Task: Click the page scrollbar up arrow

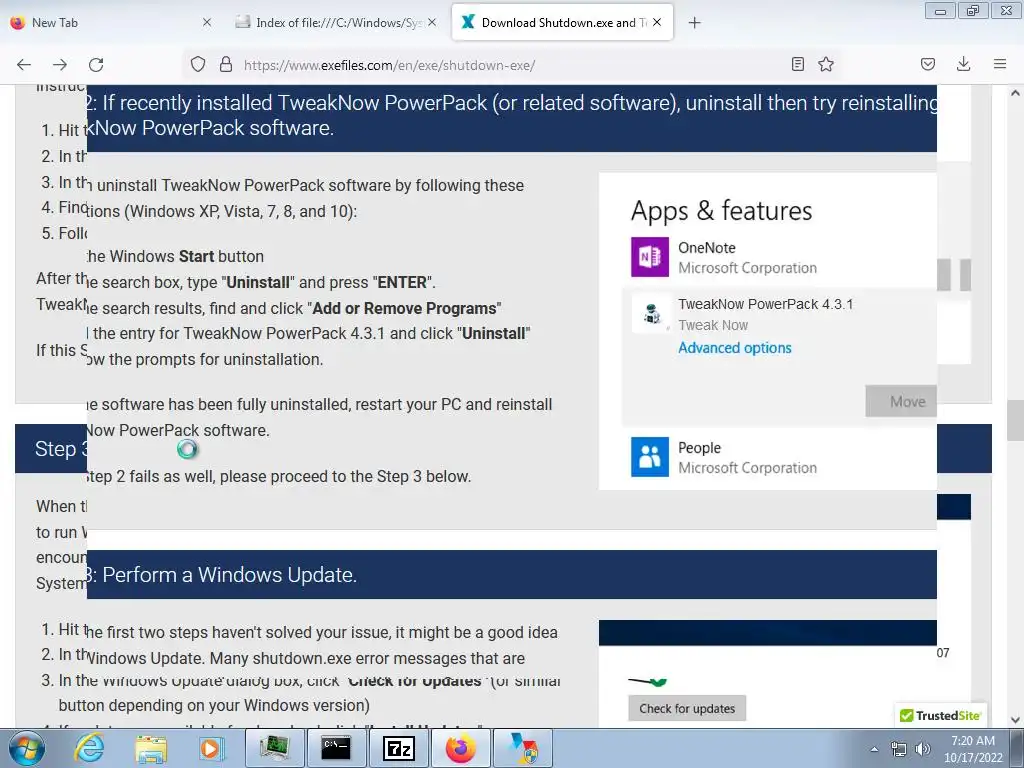Action: click(1015, 93)
